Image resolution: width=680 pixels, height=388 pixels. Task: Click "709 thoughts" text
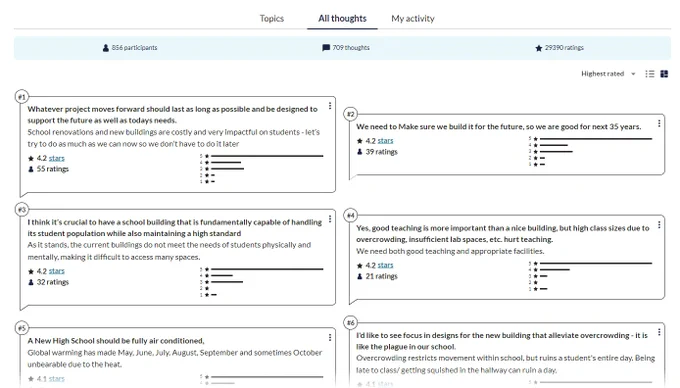pos(351,48)
